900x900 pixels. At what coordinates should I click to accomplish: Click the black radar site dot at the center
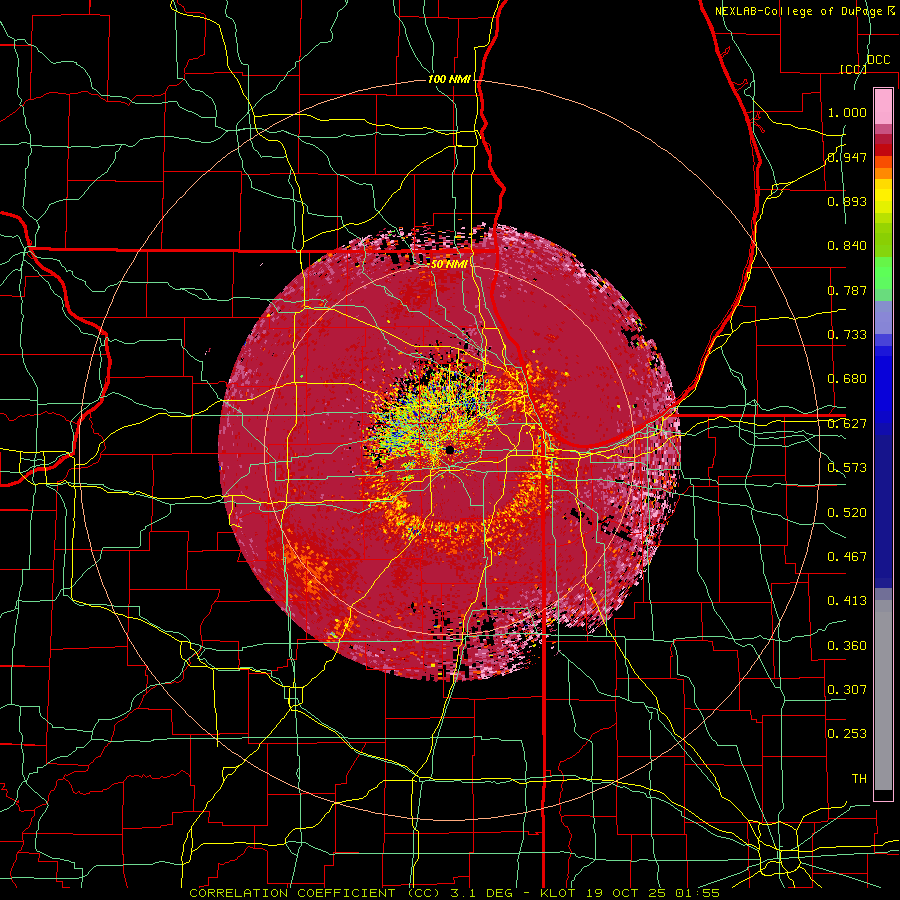(450, 449)
